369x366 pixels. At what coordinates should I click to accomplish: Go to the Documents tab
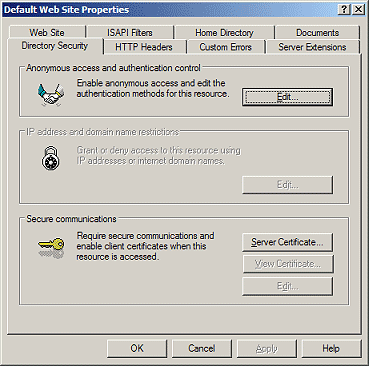click(317, 33)
